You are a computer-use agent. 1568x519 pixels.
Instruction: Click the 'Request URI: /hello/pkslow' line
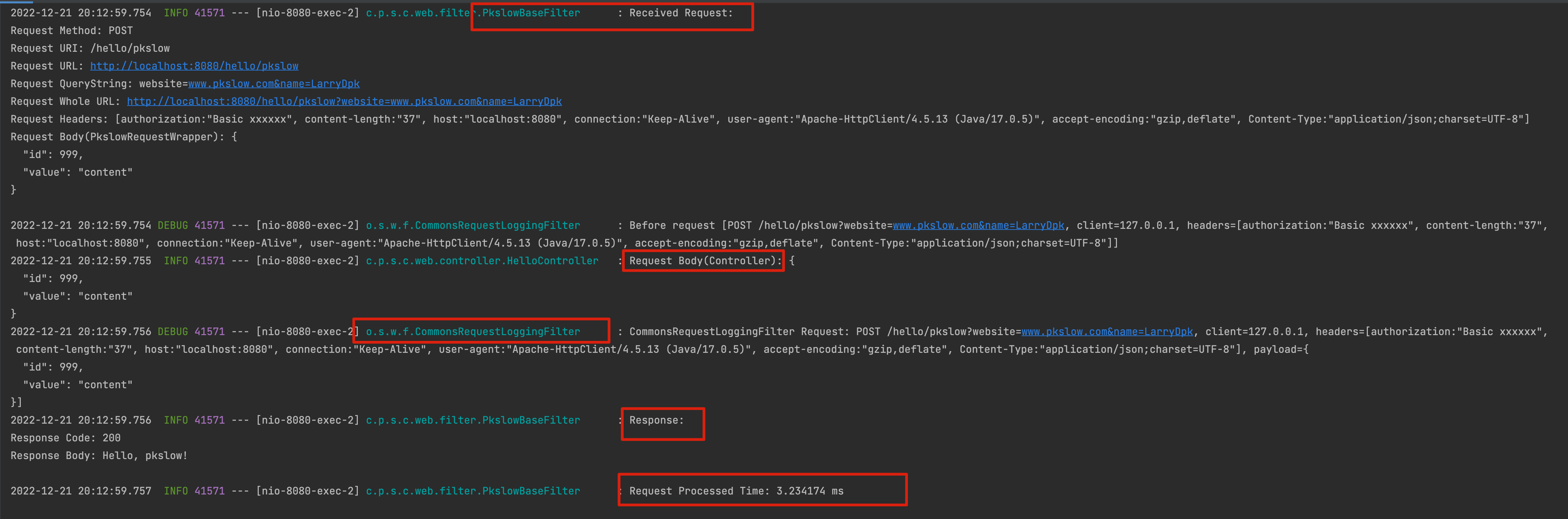90,48
